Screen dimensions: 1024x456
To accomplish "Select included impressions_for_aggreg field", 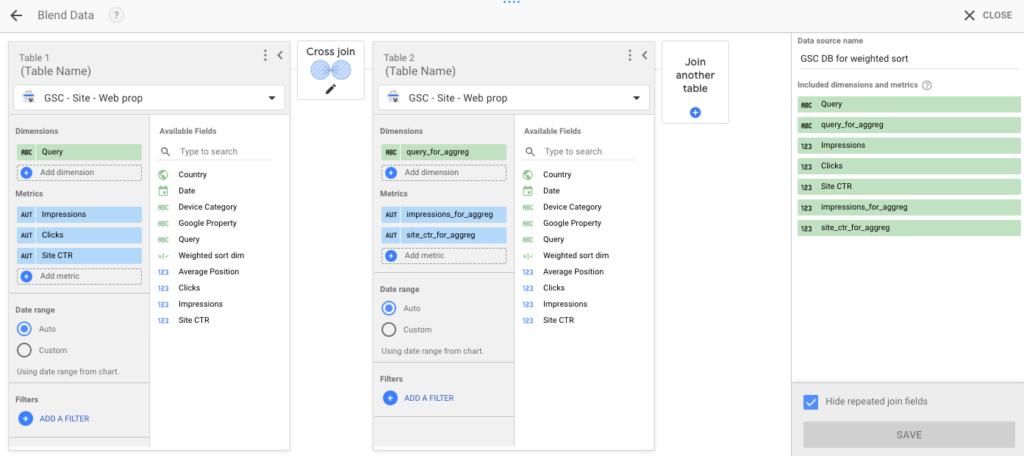I will pyautogui.click(x=908, y=207).
